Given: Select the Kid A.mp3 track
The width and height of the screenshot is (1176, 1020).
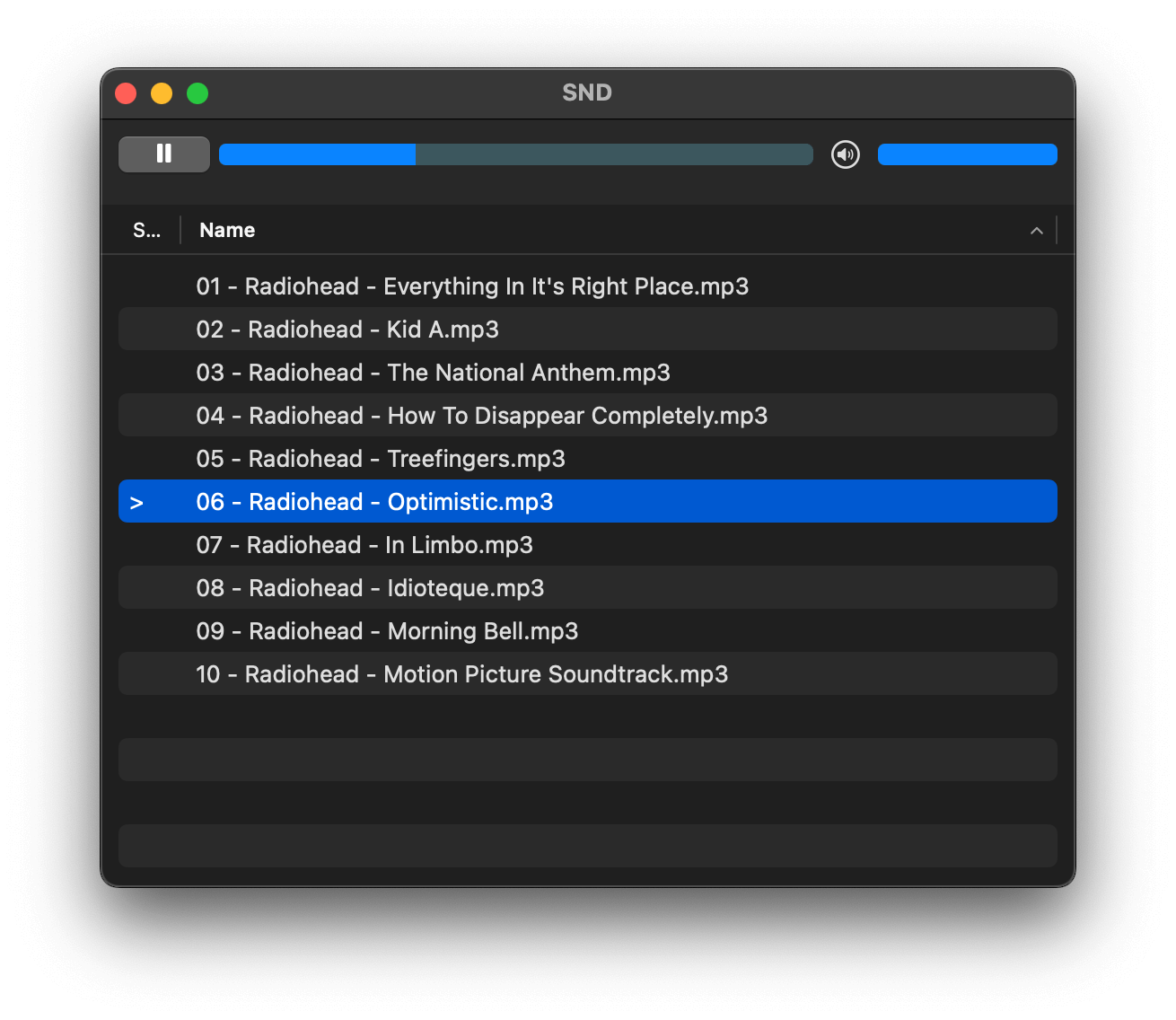Looking at the screenshot, I should tap(347, 330).
